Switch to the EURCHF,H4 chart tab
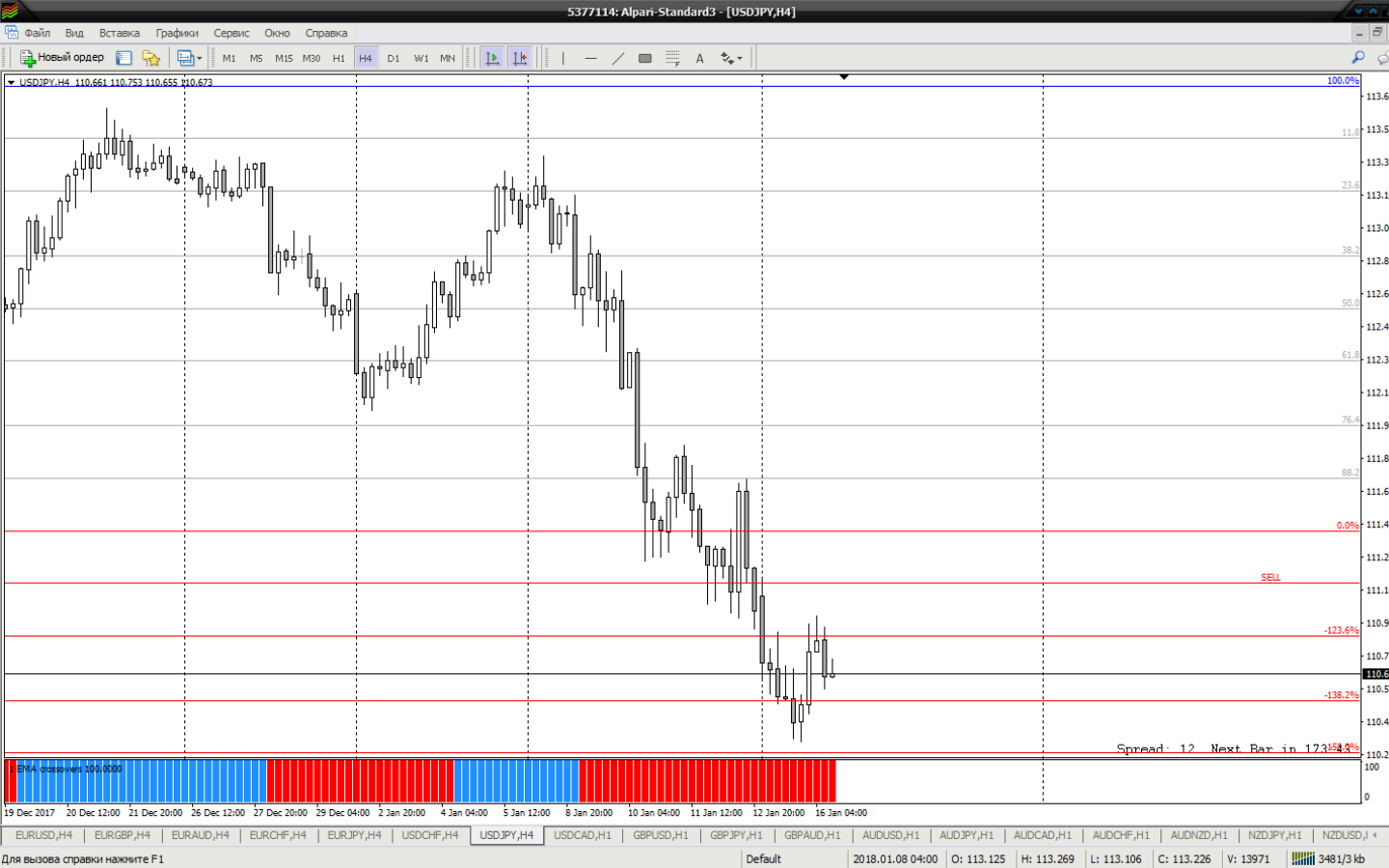This screenshot has width=1389, height=868. pos(278,835)
